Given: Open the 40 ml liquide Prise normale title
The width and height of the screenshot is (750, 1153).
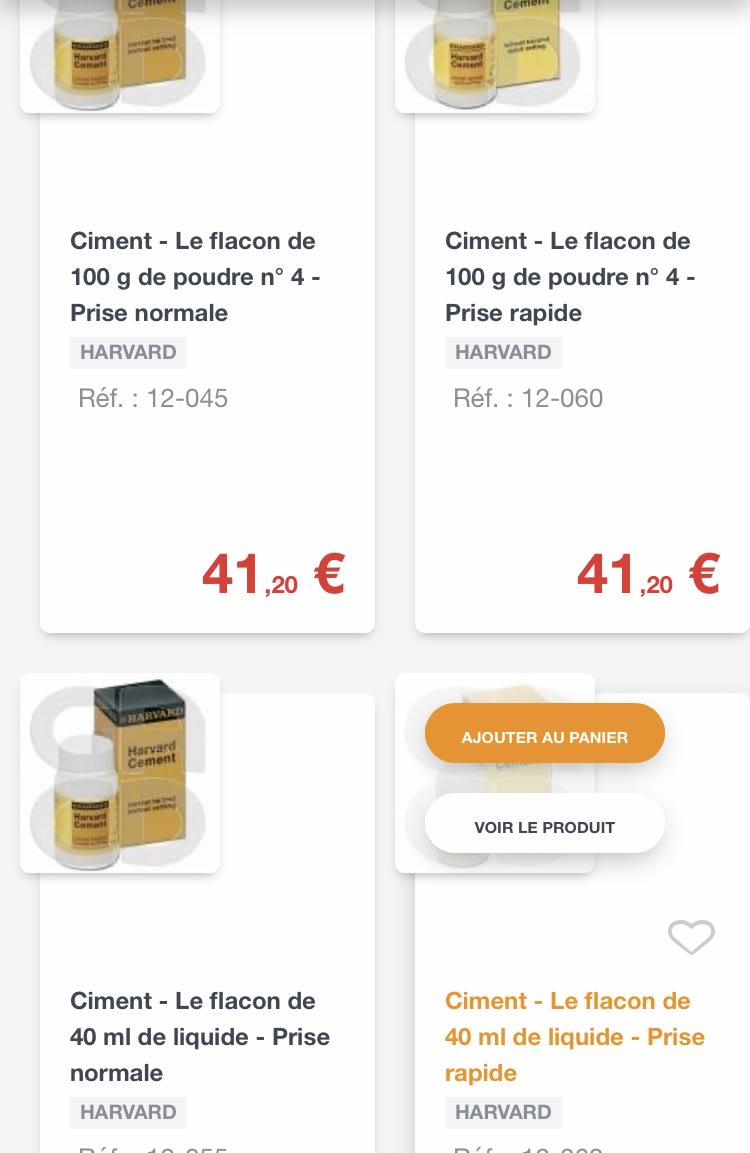Looking at the screenshot, I should point(199,1036).
